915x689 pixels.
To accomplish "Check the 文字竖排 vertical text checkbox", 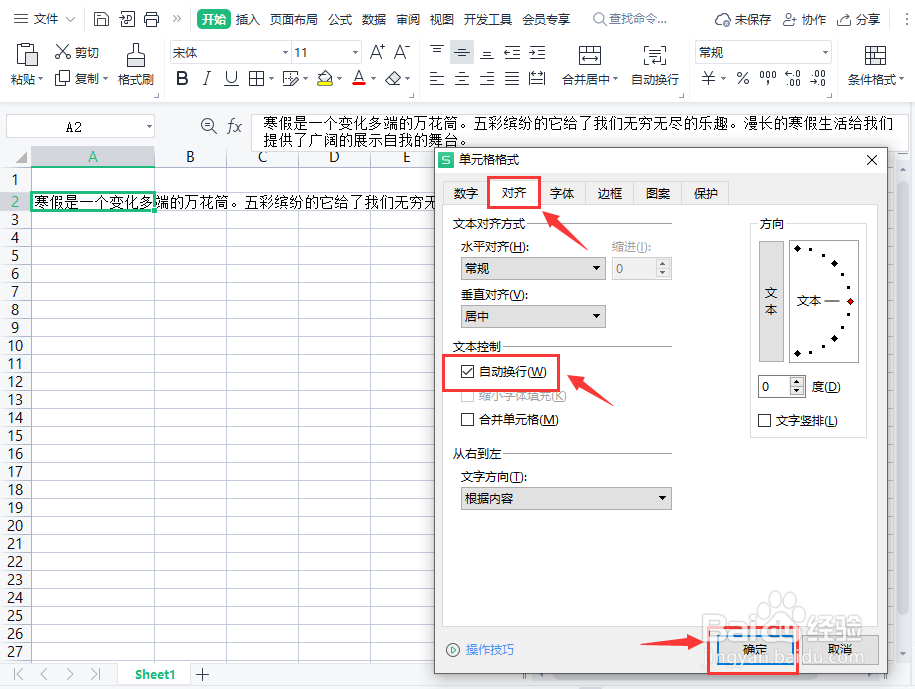I will pyautogui.click(x=764, y=421).
